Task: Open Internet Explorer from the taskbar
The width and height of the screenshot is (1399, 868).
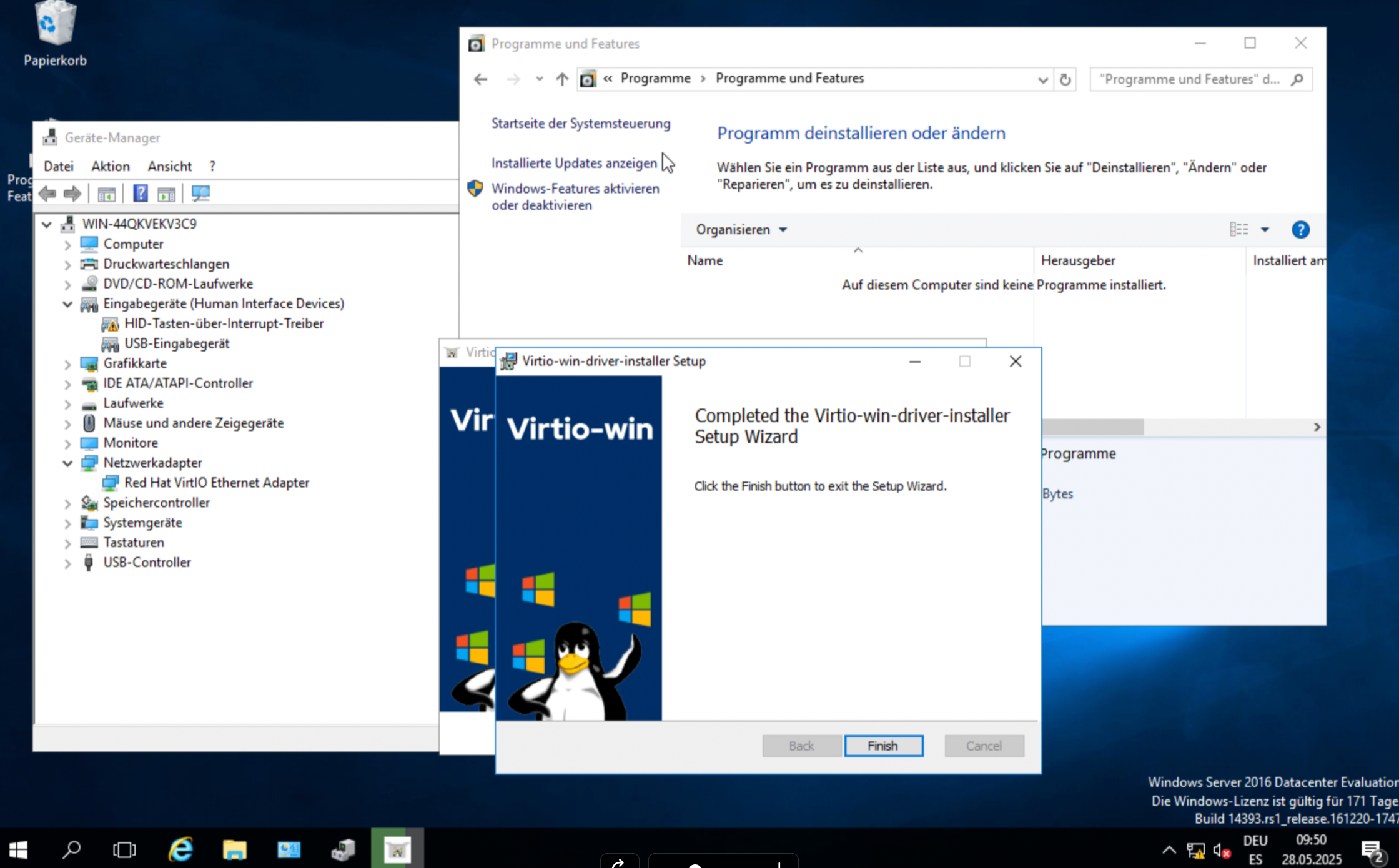Action: point(180,849)
